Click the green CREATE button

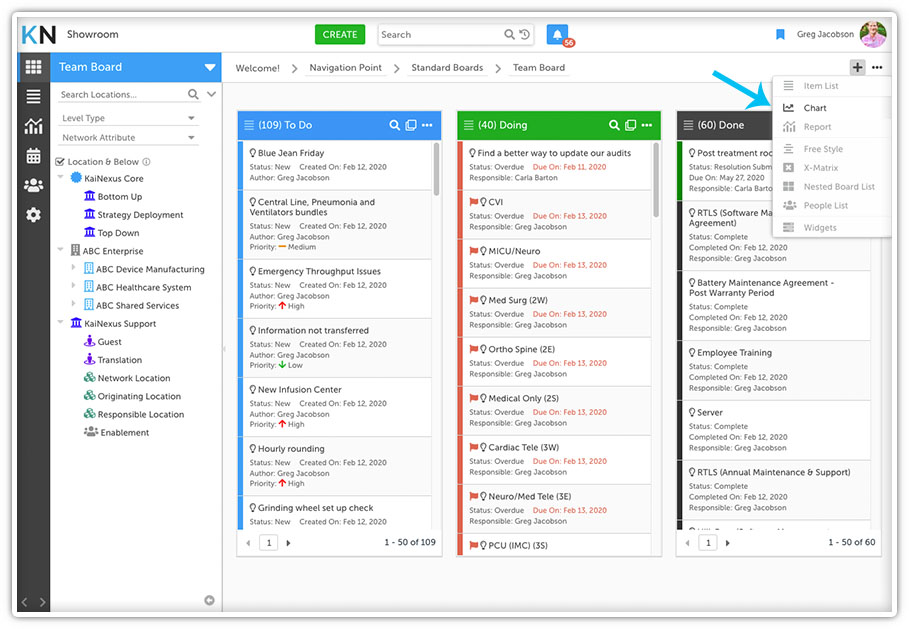pyautogui.click(x=340, y=34)
